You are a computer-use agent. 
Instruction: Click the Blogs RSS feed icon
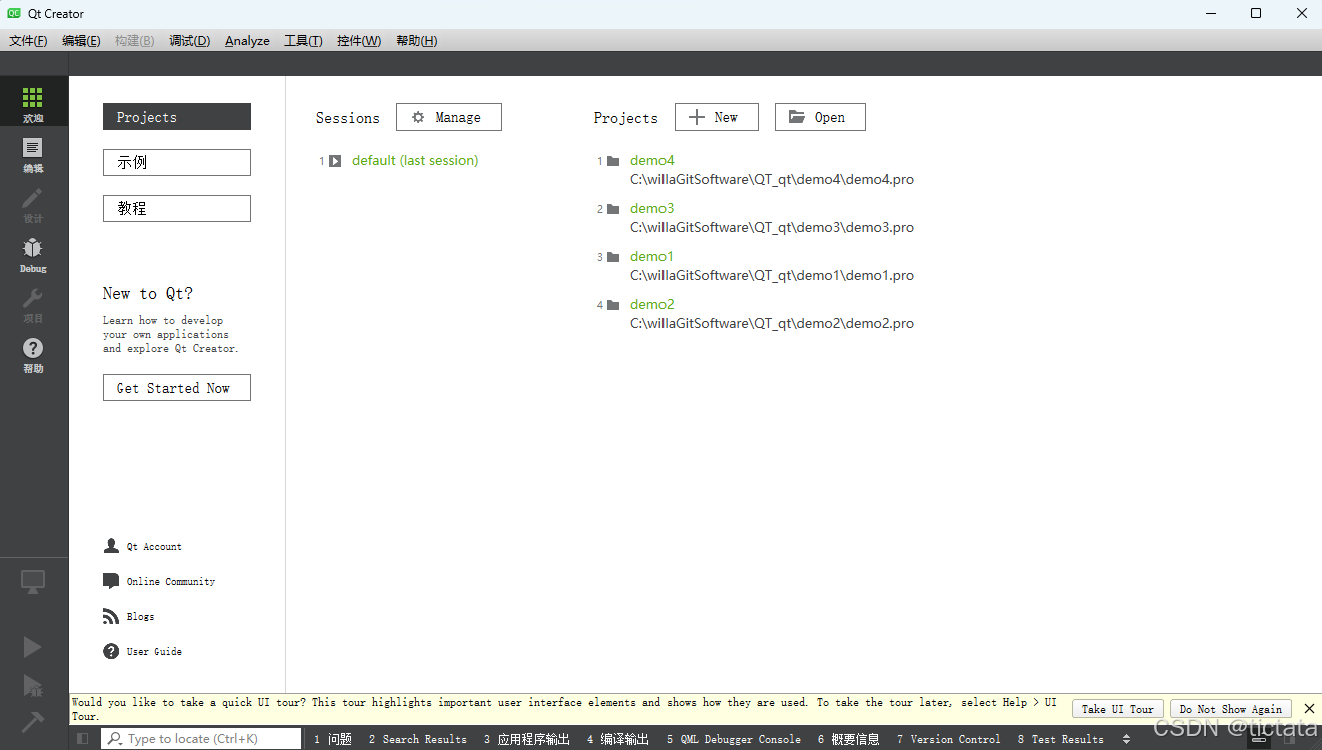tap(111, 616)
